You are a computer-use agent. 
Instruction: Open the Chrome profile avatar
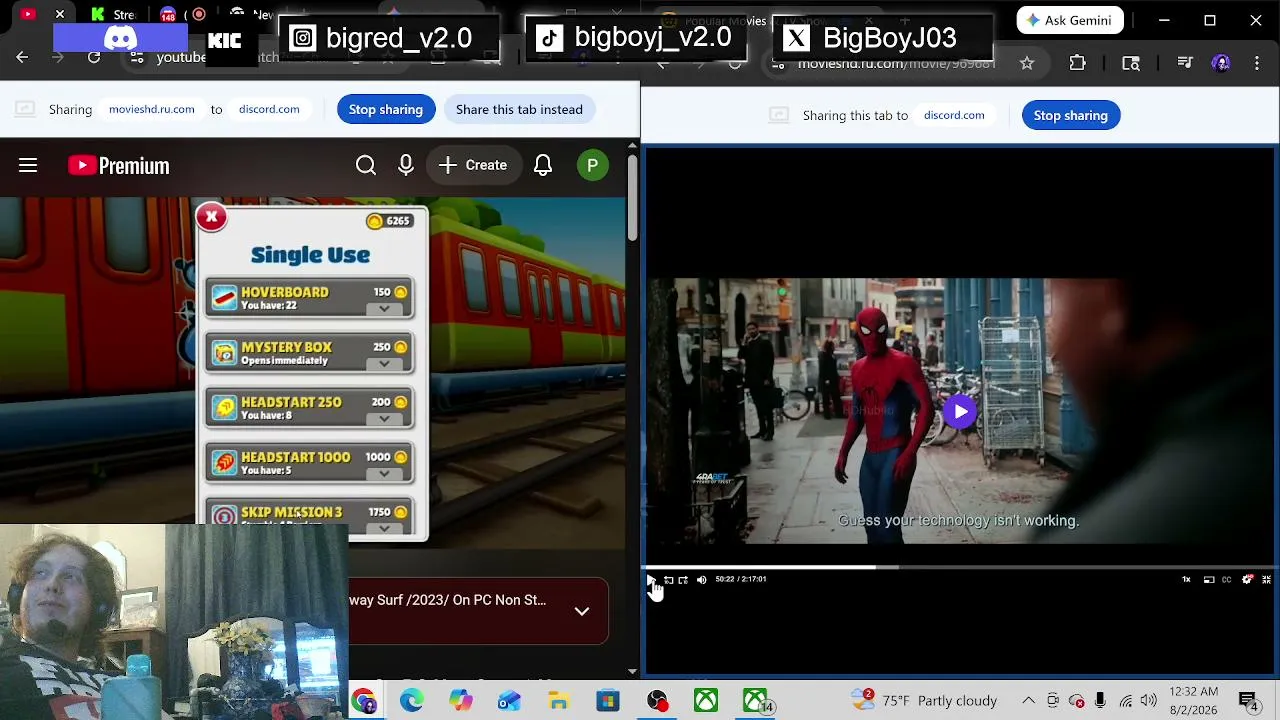1221,63
